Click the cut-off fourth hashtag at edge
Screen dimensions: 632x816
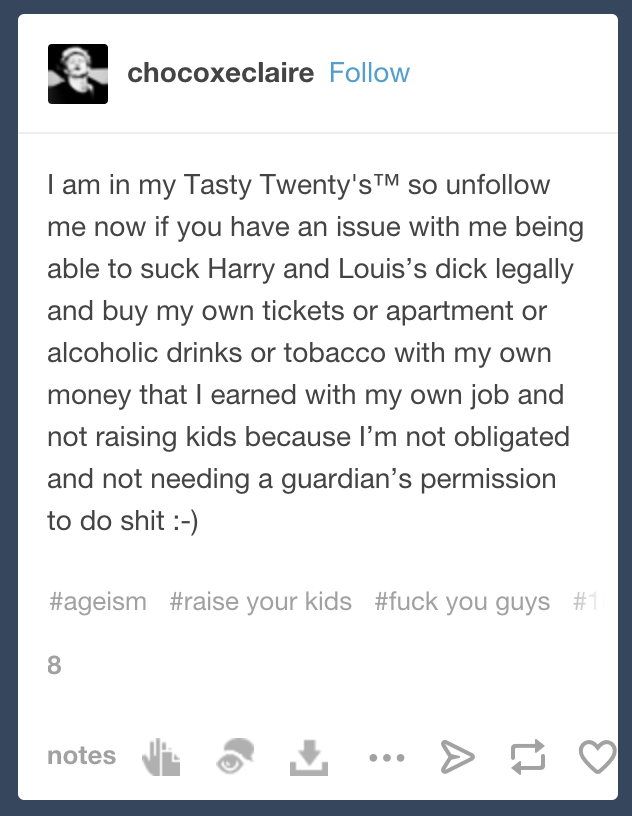tap(588, 602)
